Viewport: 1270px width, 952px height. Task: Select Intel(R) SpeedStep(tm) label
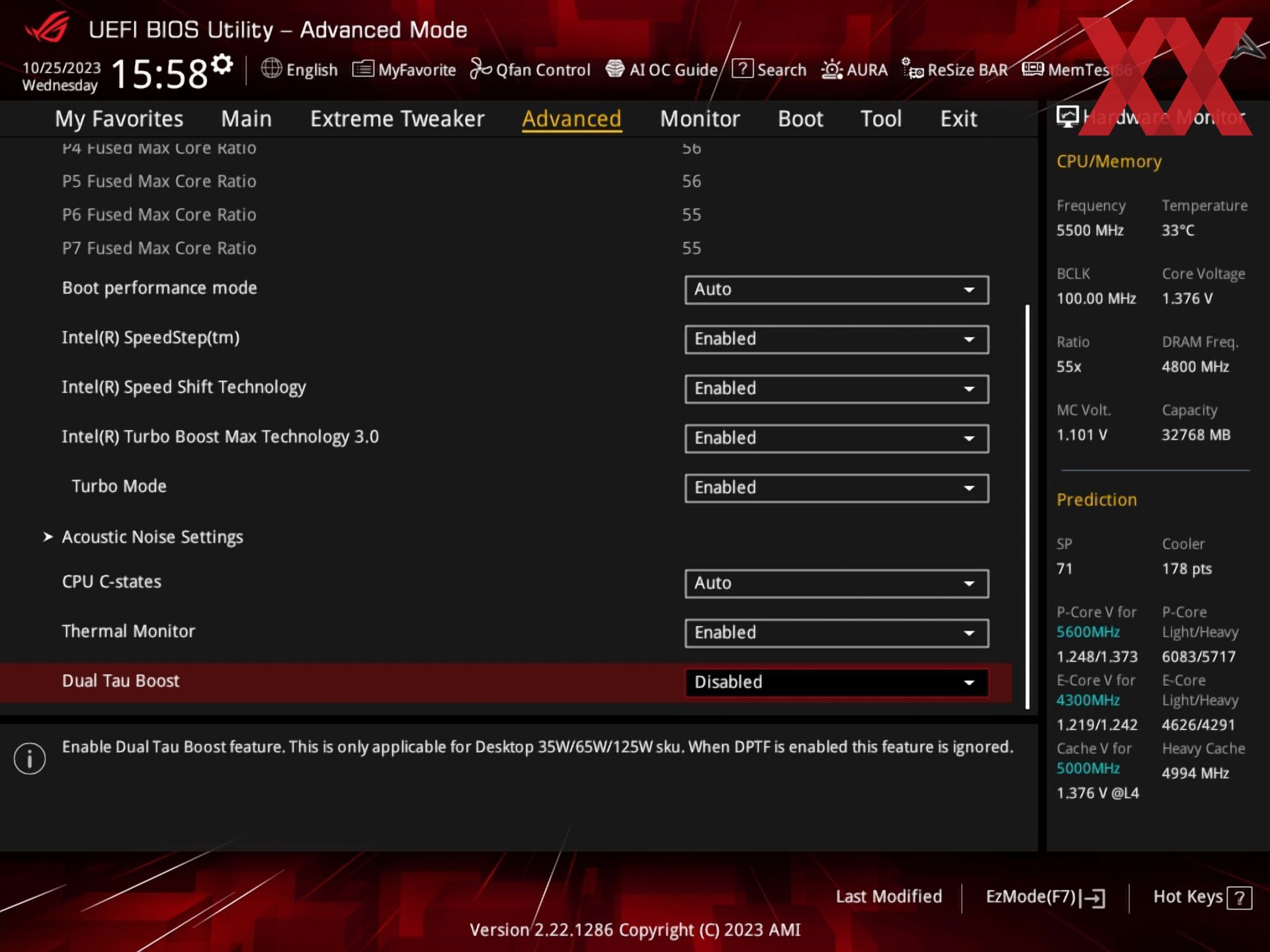tap(151, 338)
